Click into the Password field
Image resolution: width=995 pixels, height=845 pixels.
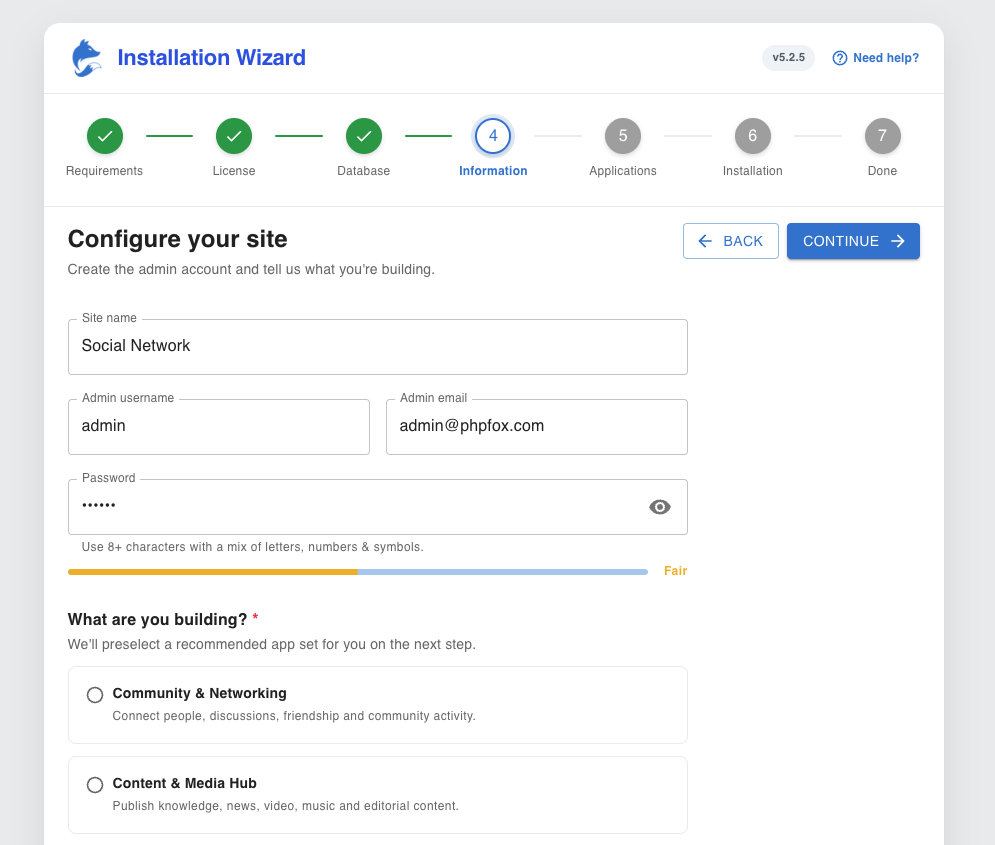[x=378, y=507]
